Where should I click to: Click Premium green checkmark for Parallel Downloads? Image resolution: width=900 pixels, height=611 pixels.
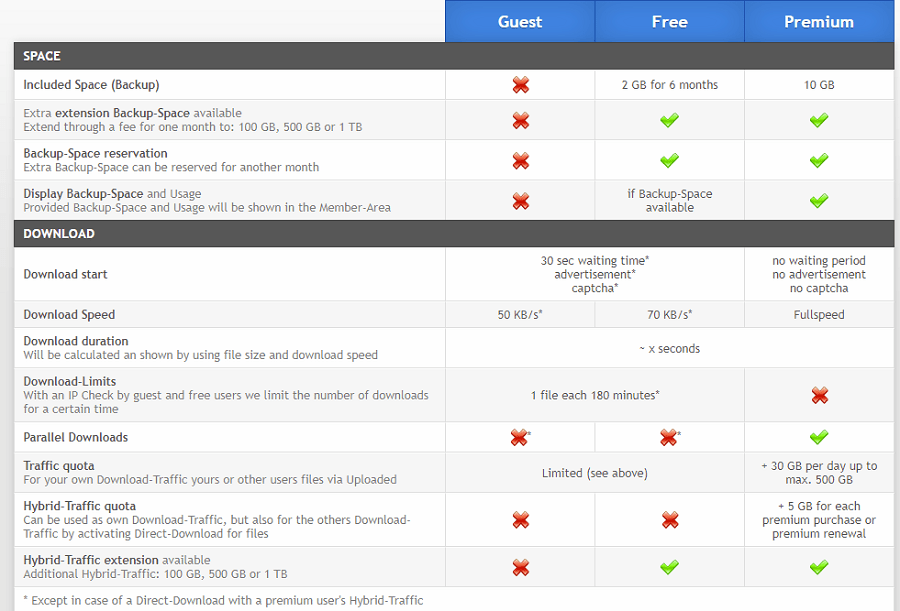click(819, 437)
